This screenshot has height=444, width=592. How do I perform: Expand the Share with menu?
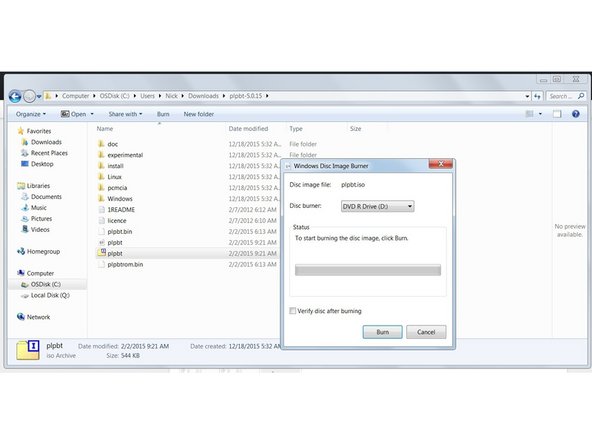tap(125, 114)
